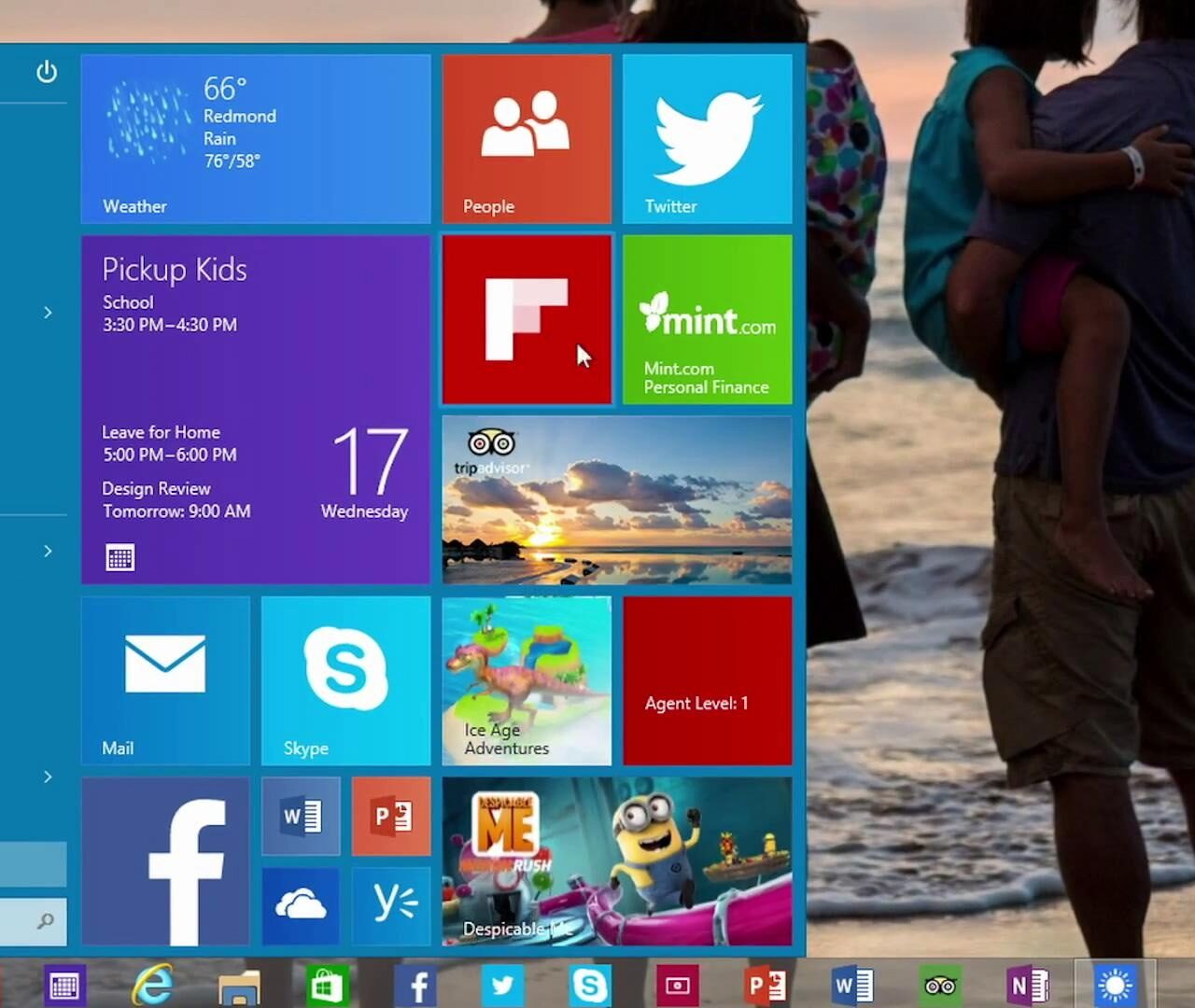Launch Word from the taskbar
1195x1008 pixels.
click(852, 986)
